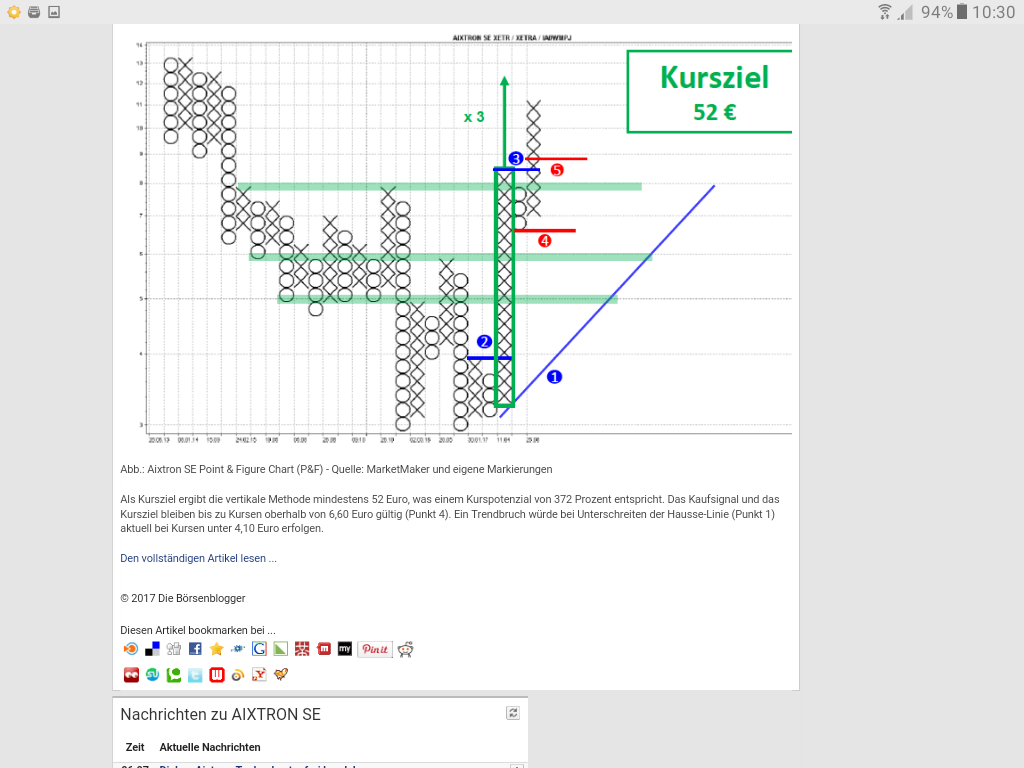1024x768 pixels.
Task: Share article on StumbleUpon
Action: pyautogui.click(x=152, y=675)
